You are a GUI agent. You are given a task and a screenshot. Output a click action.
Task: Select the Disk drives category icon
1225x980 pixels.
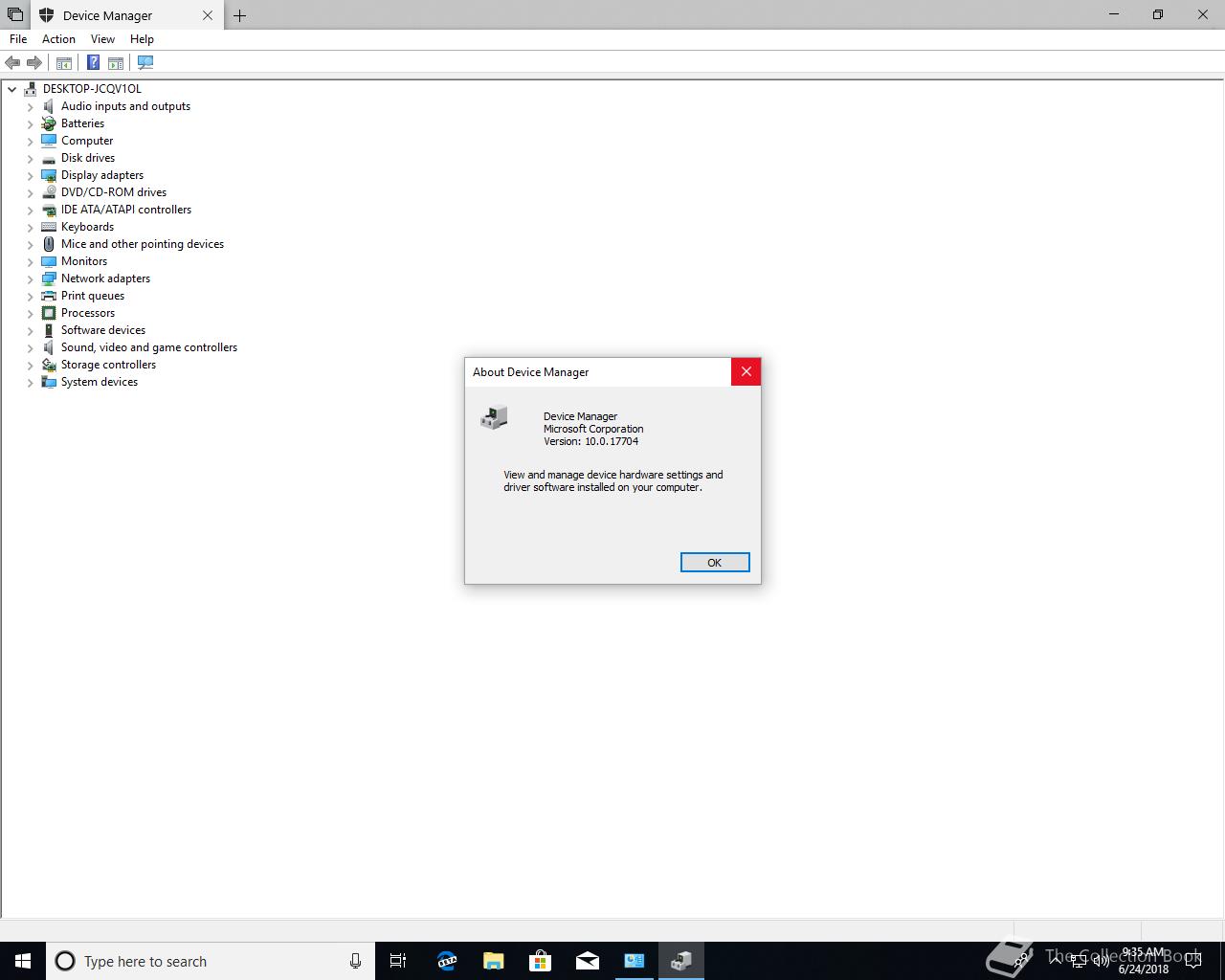click(x=49, y=158)
